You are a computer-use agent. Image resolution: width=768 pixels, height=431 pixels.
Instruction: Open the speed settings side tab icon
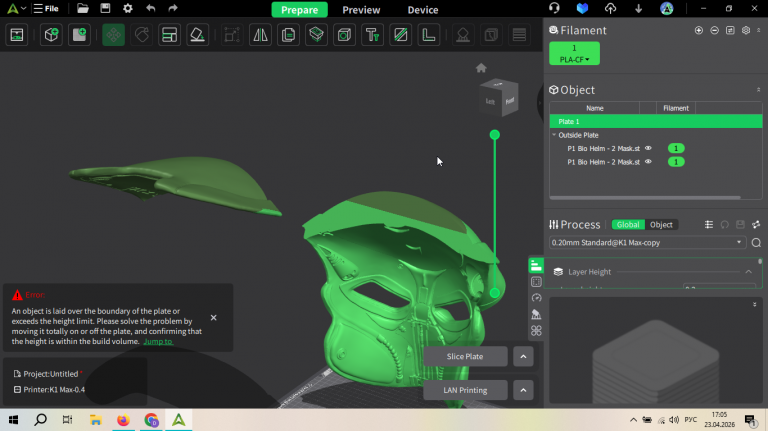[x=536, y=298]
